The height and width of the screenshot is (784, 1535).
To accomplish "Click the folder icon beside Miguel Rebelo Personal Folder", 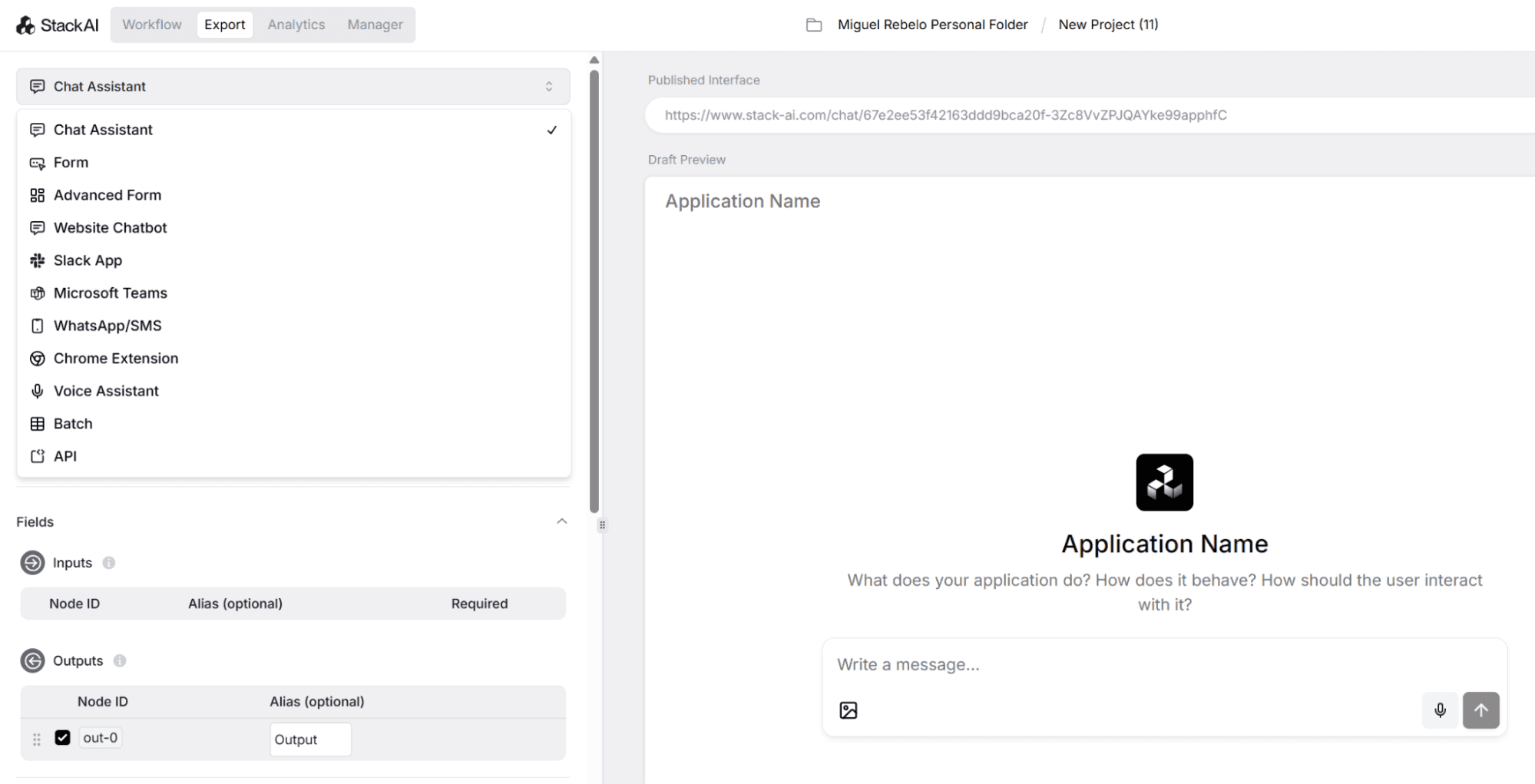I will point(814,25).
